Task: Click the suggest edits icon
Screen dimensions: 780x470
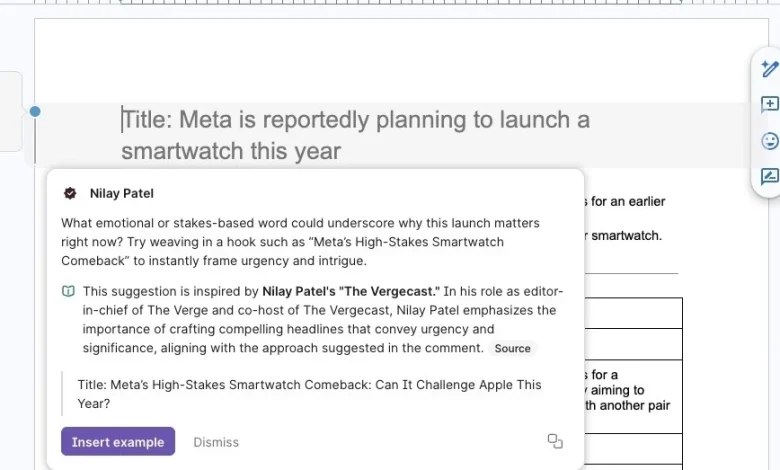Action: coord(769,177)
